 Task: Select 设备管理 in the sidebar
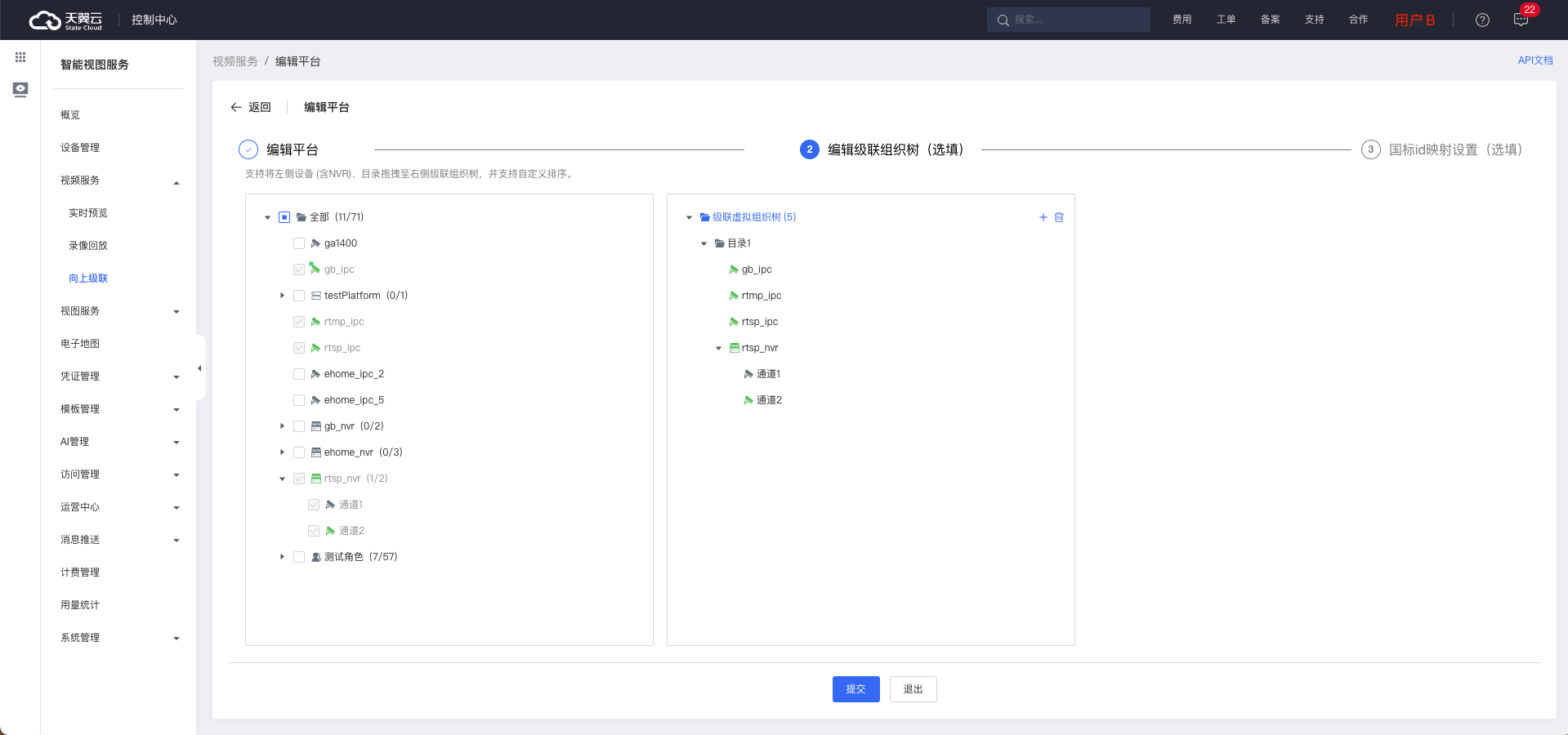pos(80,148)
